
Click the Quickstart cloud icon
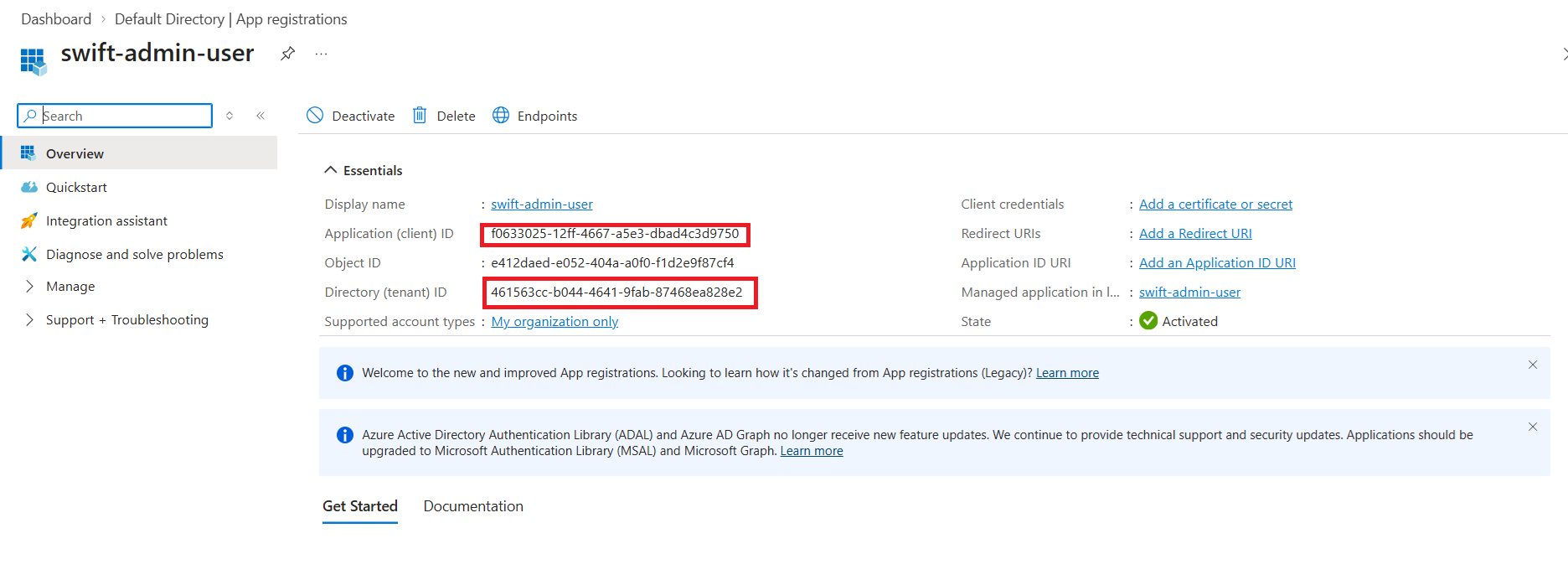click(x=29, y=187)
